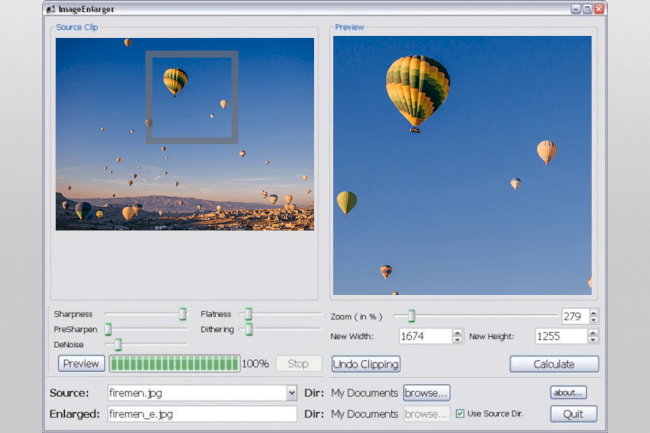Click the Sharpness label
This screenshot has height=433, width=650.
73,314
